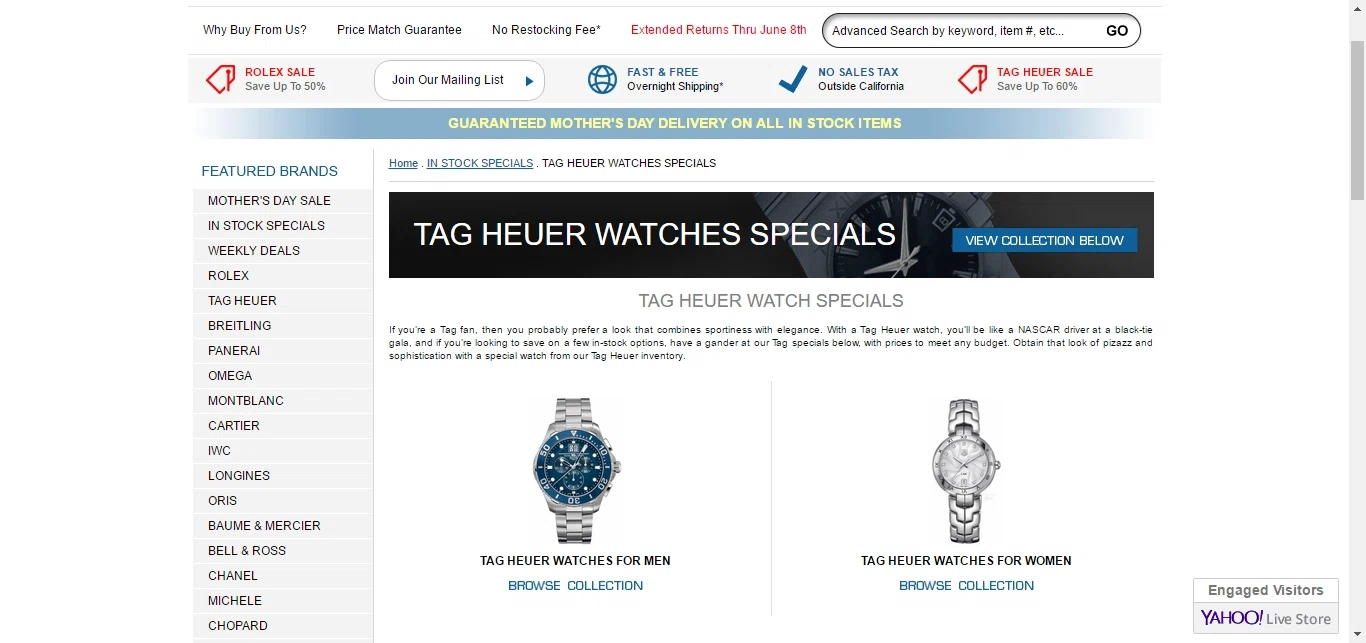Click the men's blue Tag Heuer watch image
This screenshot has height=643, width=1366.
(x=576, y=470)
